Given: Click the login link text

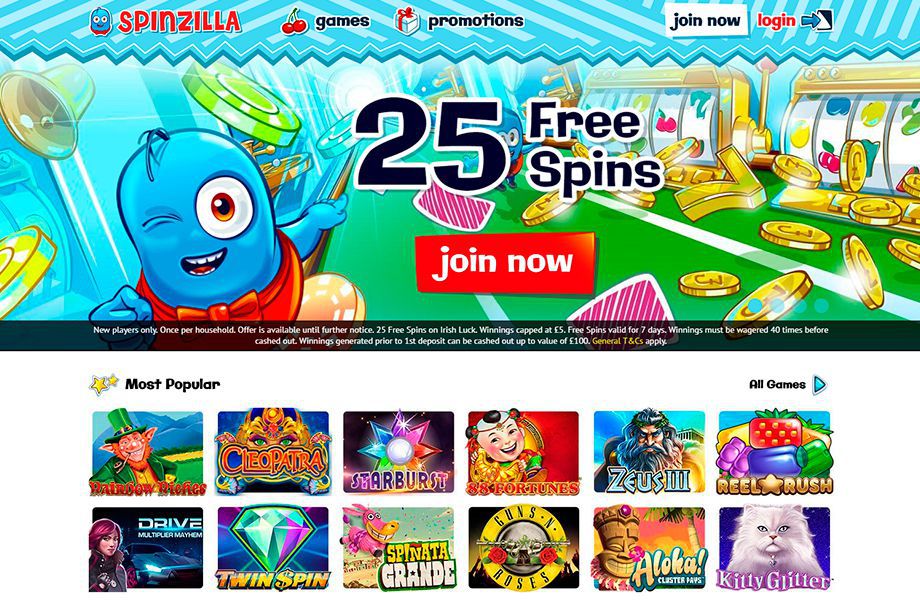Looking at the screenshot, I should click(x=776, y=21).
